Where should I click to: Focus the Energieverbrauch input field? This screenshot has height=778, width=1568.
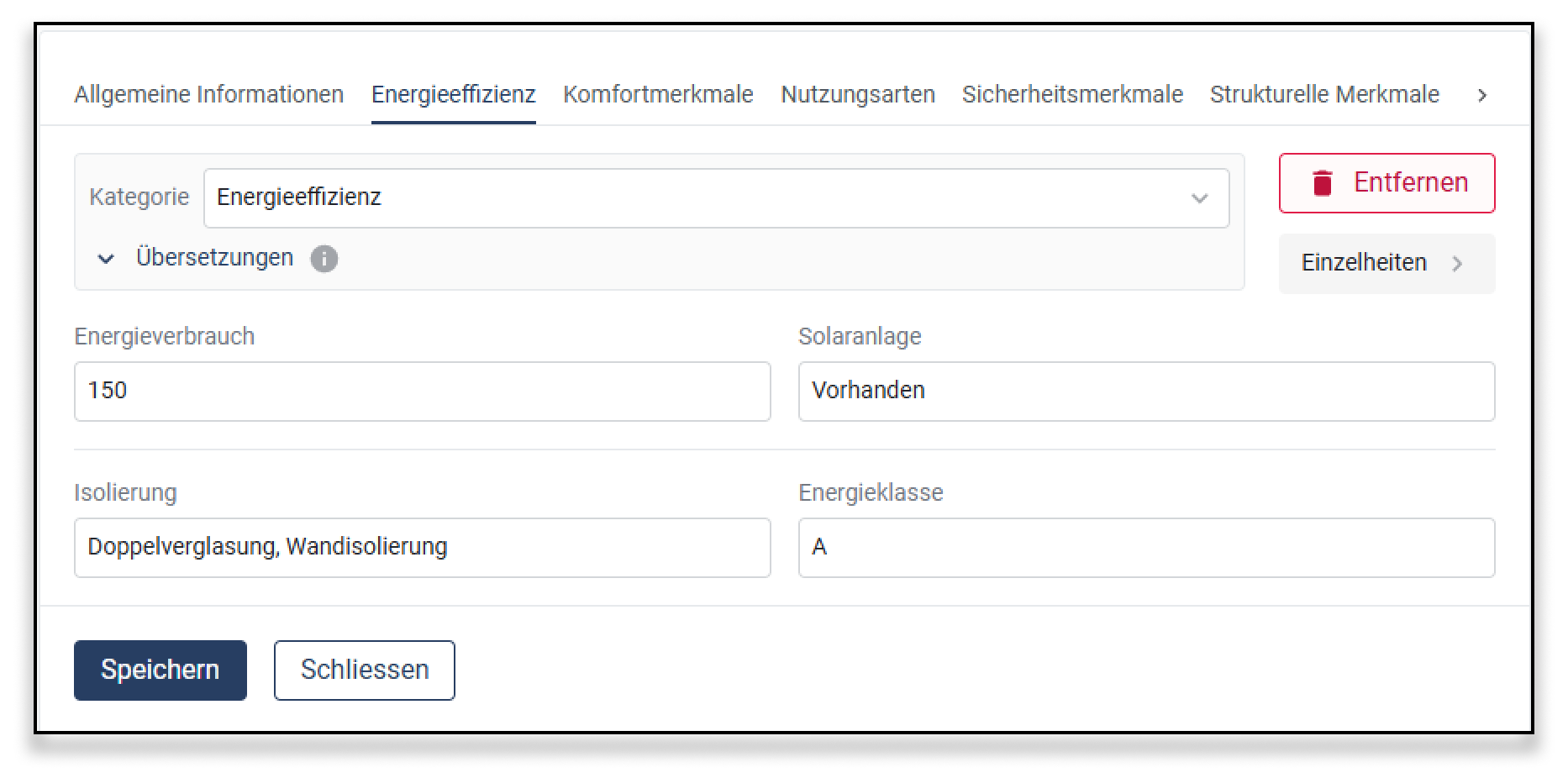(422, 391)
